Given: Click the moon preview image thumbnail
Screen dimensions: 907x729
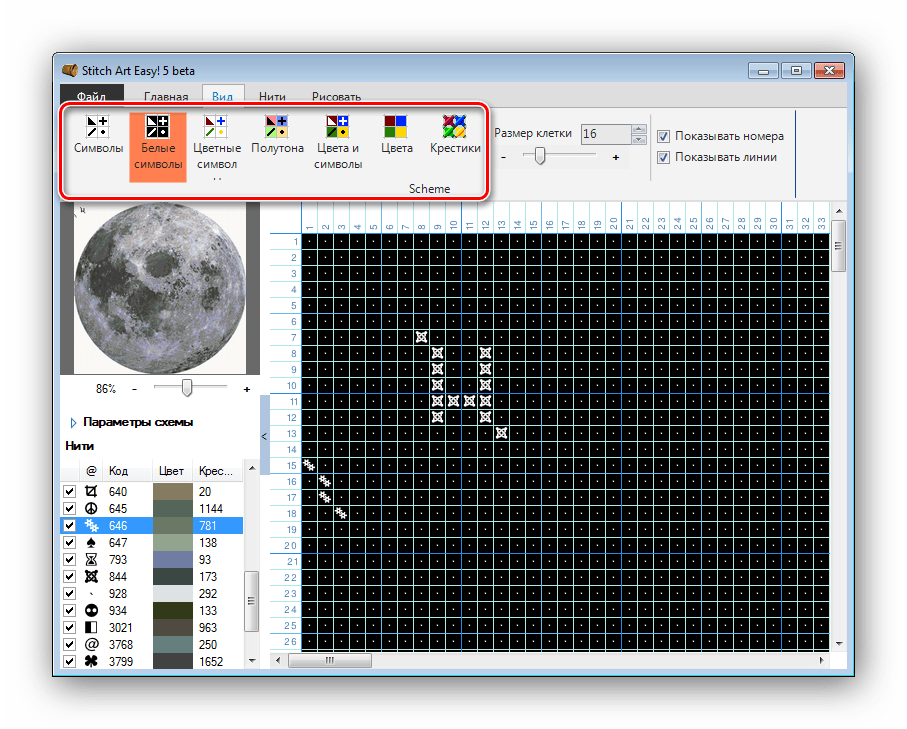Looking at the screenshot, I should [x=159, y=287].
